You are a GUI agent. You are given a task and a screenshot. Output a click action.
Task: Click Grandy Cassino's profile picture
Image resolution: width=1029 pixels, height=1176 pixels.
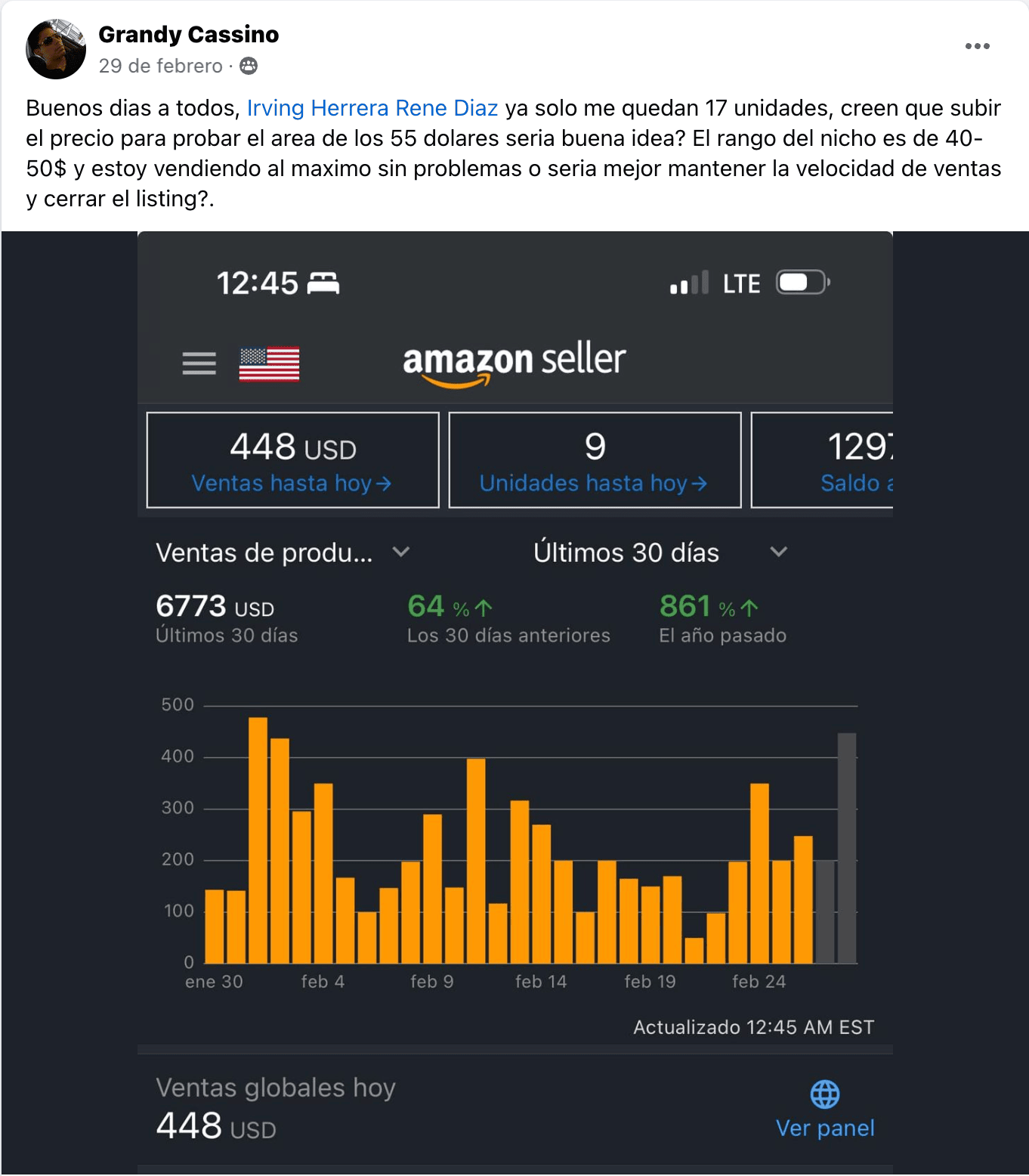pos(56,49)
